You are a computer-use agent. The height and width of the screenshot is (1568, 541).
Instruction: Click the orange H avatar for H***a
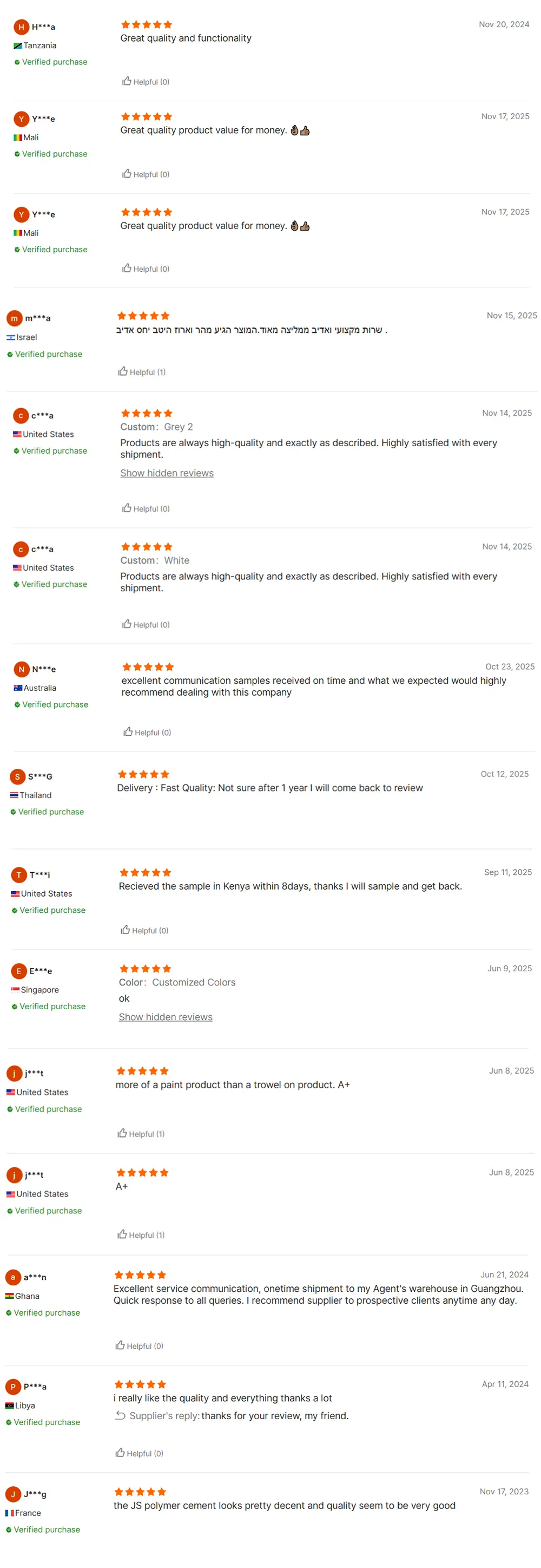[x=21, y=27]
